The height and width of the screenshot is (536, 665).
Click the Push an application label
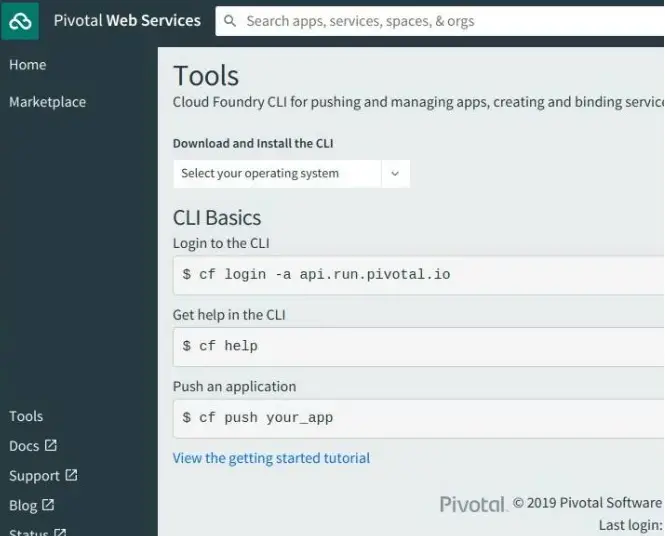point(235,387)
